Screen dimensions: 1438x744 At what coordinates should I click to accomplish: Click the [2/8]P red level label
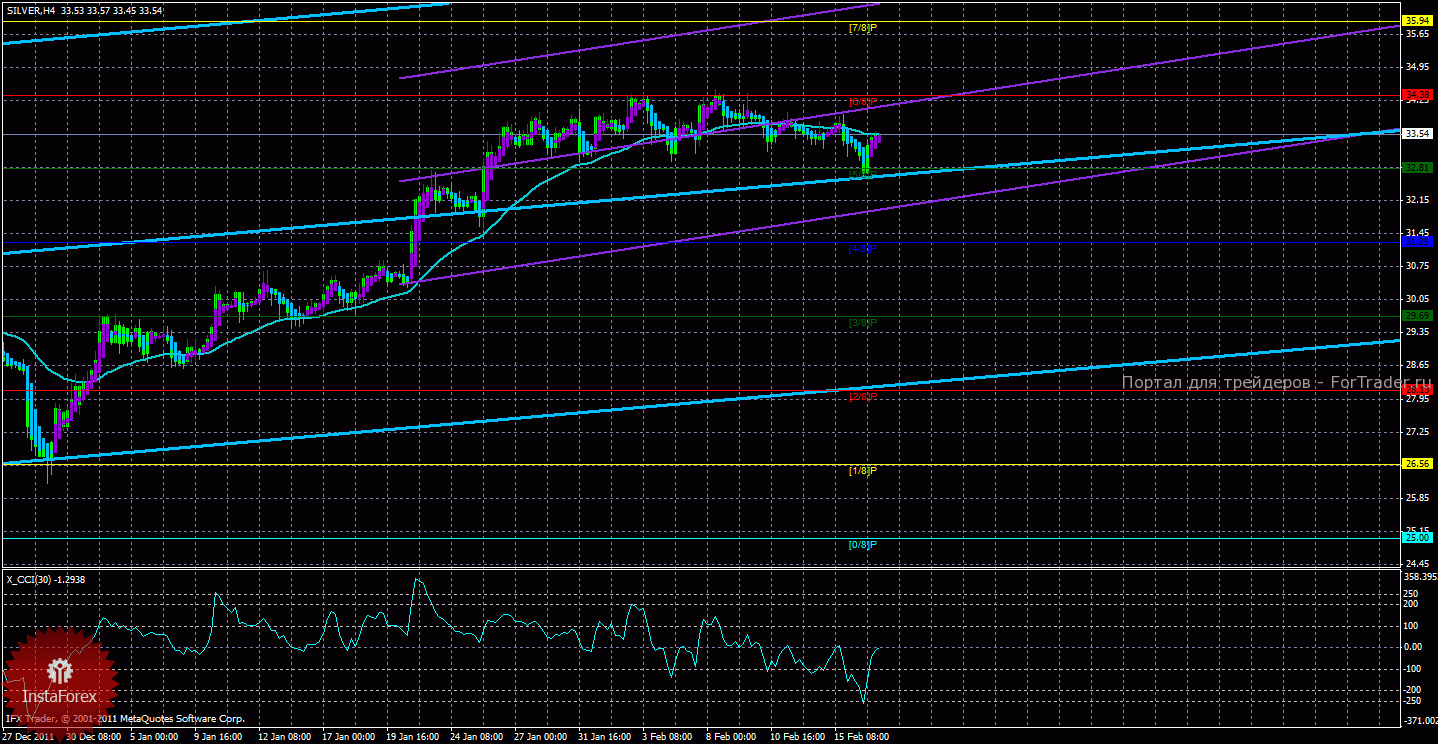[862, 396]
